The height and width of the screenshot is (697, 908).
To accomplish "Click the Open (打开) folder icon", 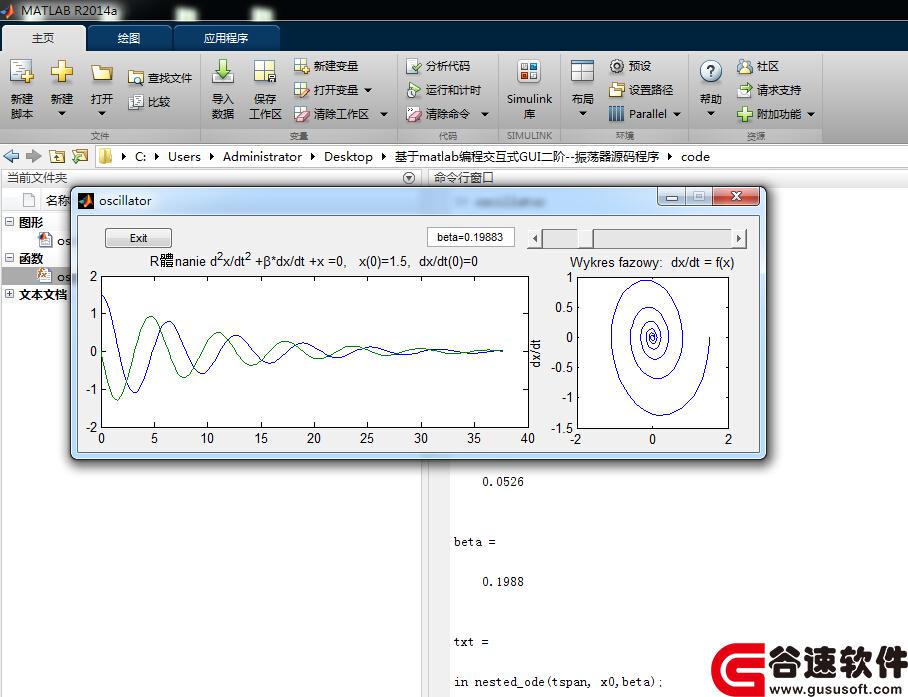I will [x=101, y=72].
